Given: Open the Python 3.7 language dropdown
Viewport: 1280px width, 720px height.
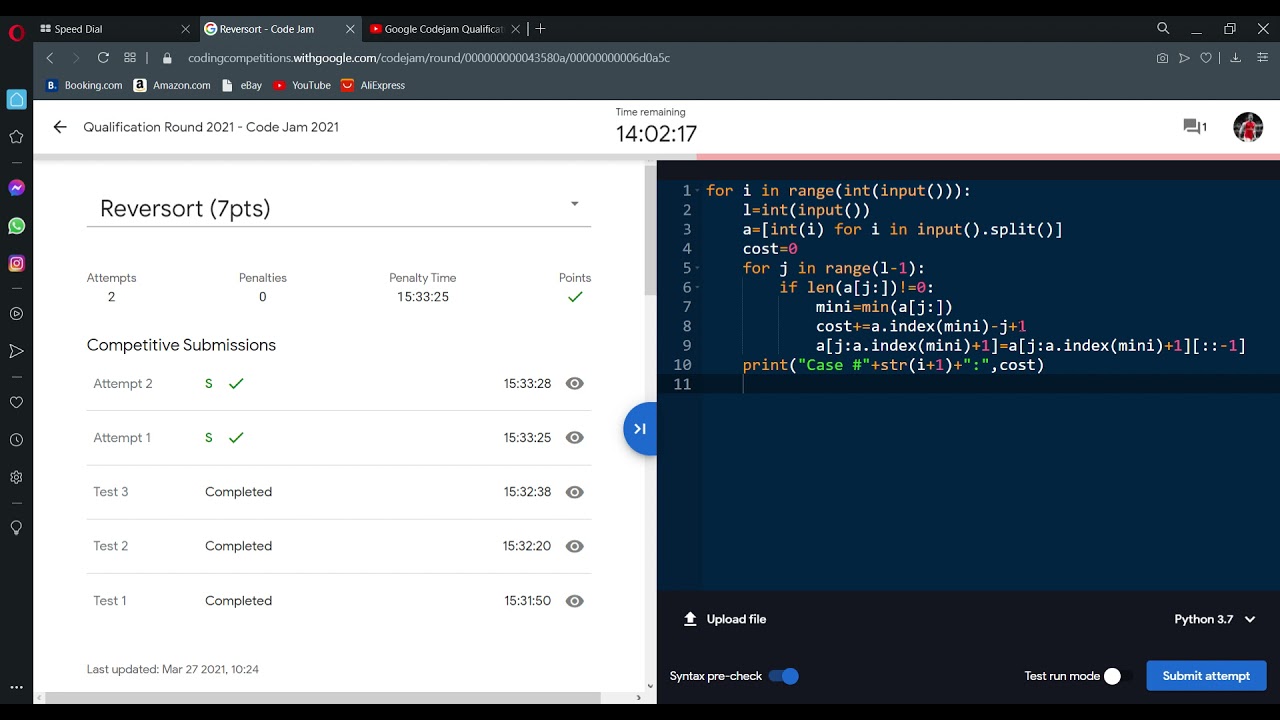Looking at the screenshot, I should click(x=1215, y=619).
